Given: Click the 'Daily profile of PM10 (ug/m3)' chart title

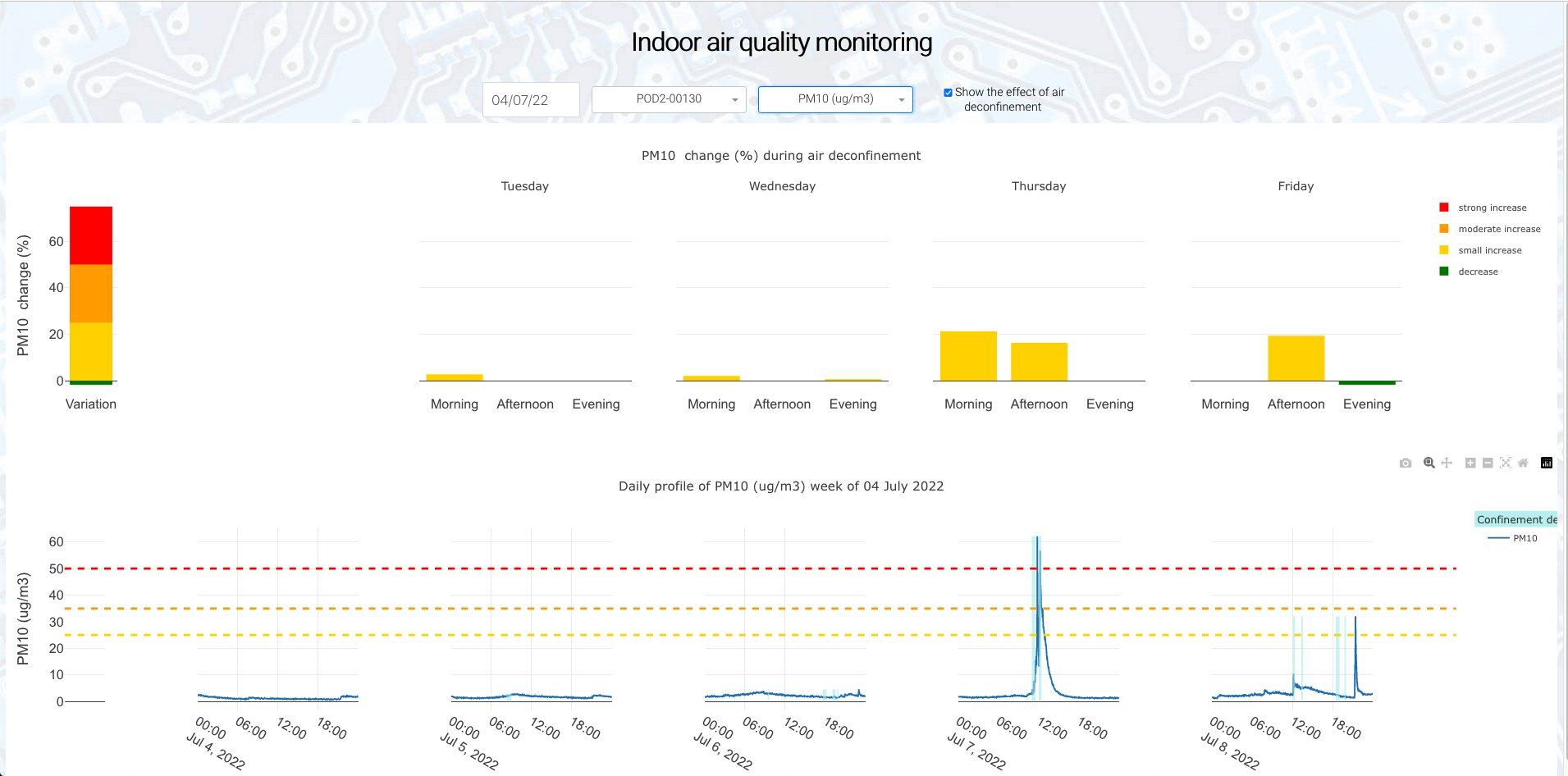Looking at the screenshot, I should (781, 486).
